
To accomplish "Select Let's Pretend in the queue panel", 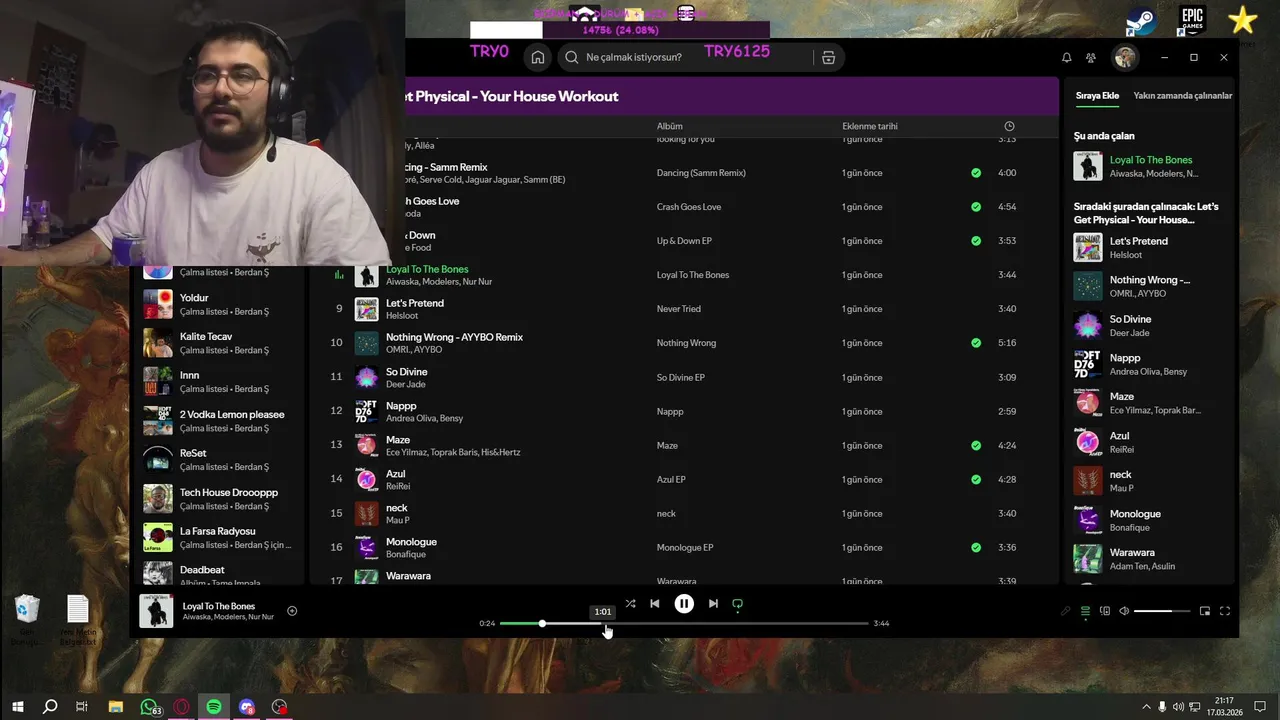I will point(1149,247).
